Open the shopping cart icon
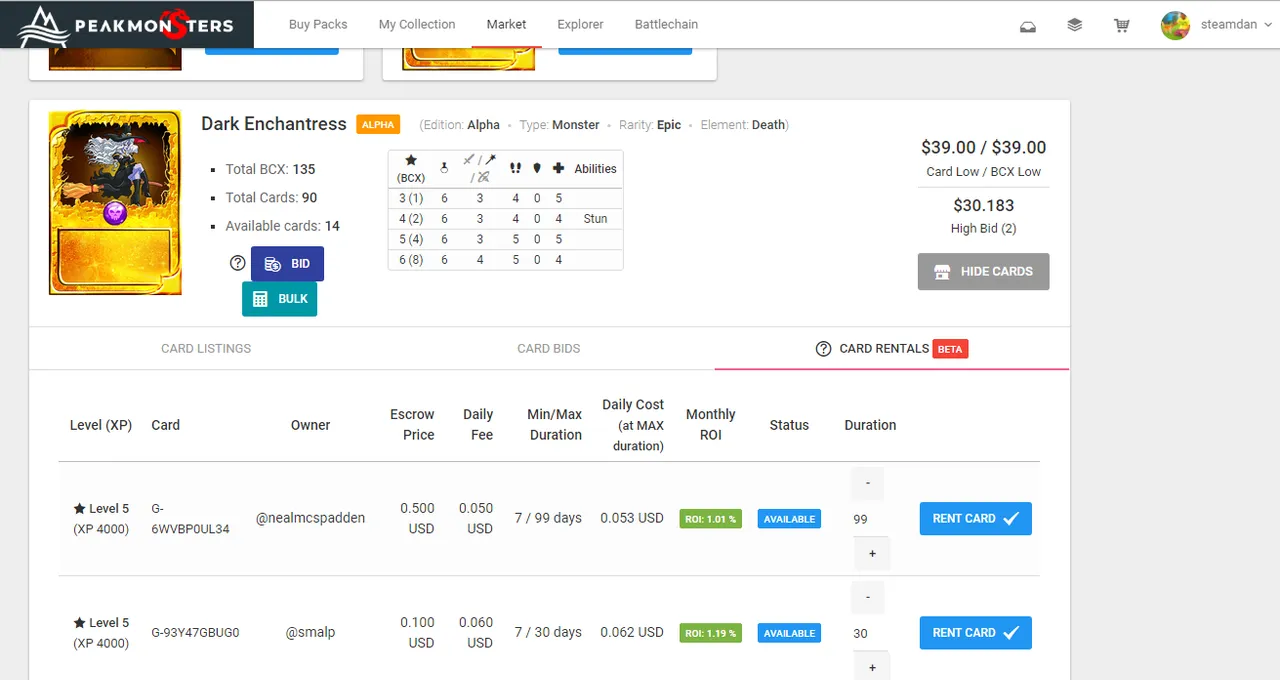The height and width of the screenshot is (680, 1280). click(x=1122, y=25)
